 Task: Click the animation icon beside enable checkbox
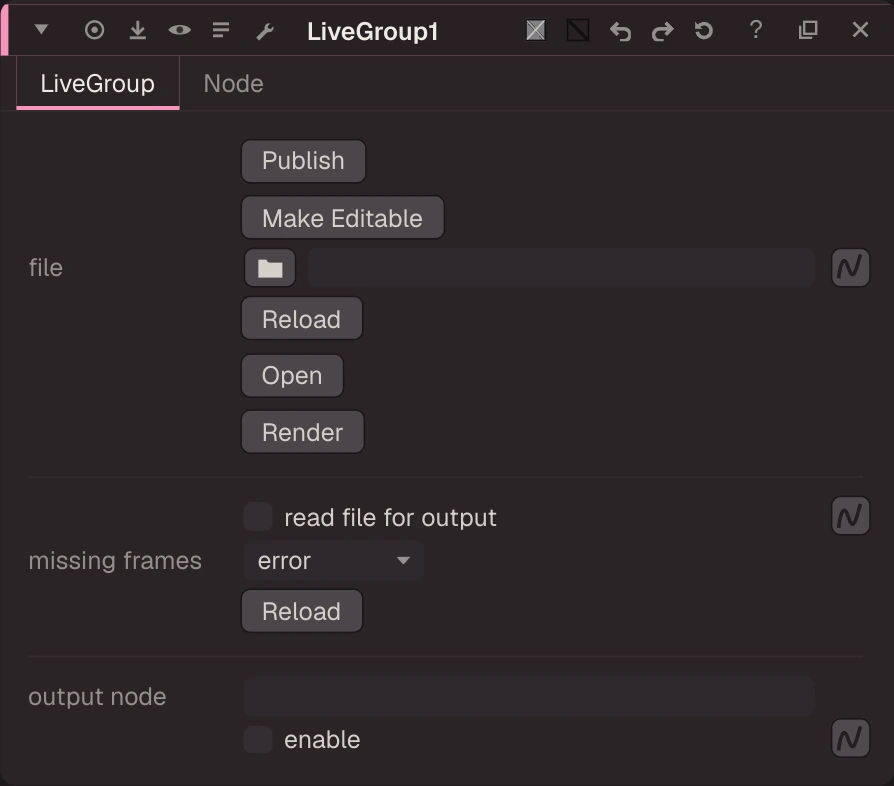850,738
